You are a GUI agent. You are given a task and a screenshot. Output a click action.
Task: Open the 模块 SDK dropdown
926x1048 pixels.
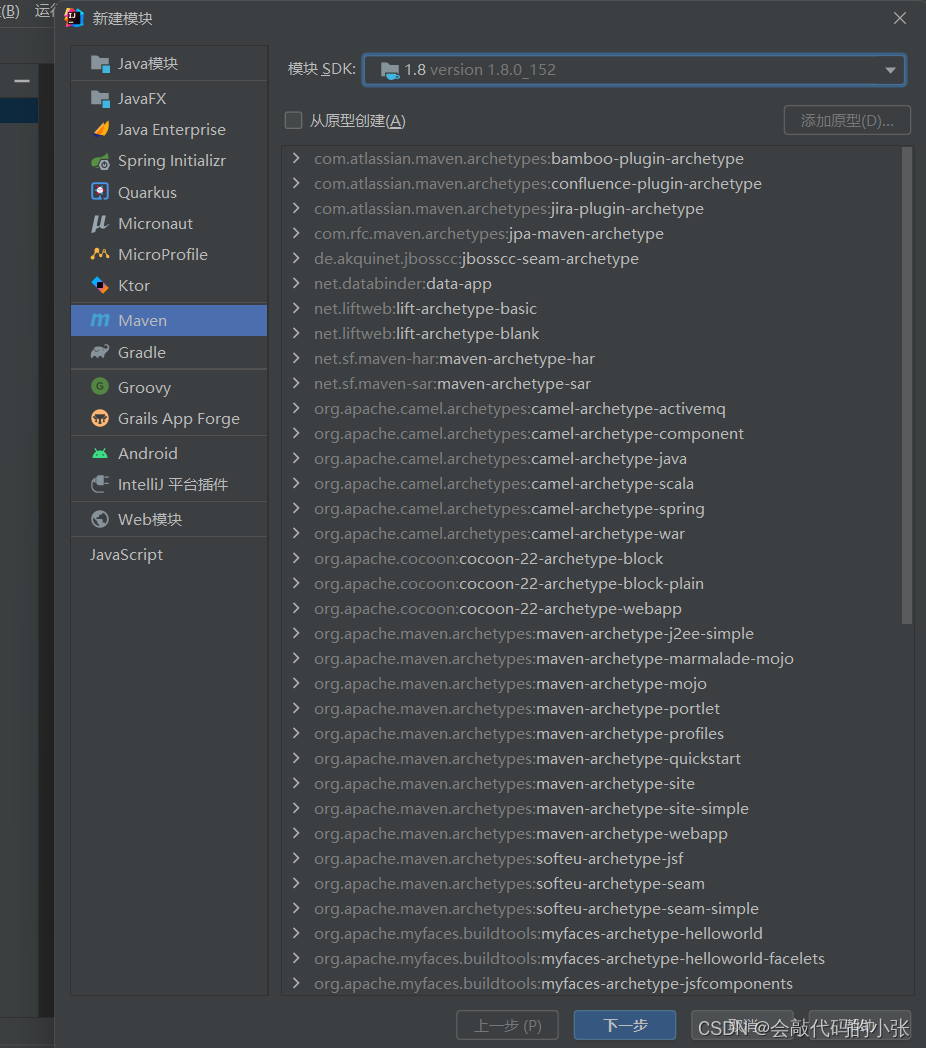(x=634, y=70)
